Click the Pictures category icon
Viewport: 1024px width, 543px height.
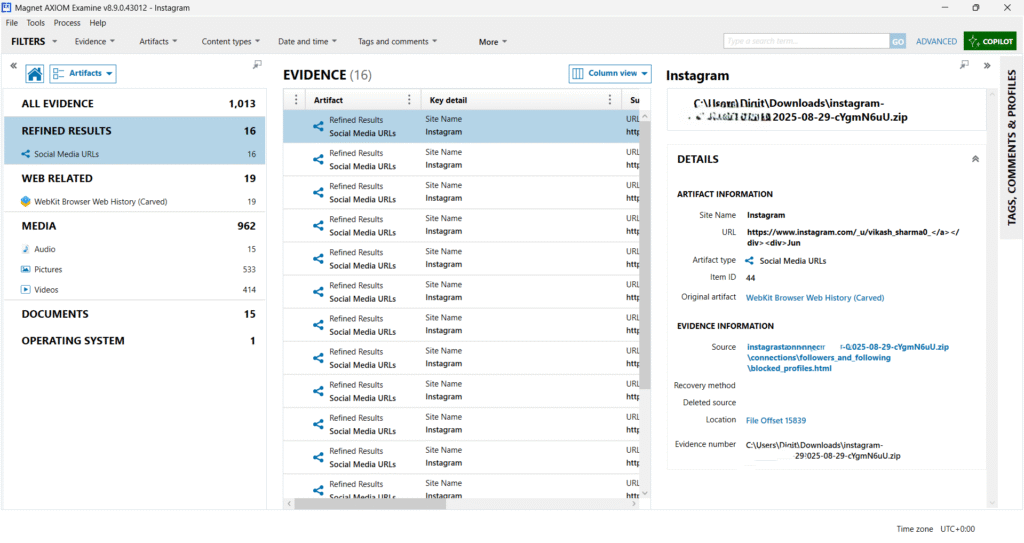[x=25, y=269]
